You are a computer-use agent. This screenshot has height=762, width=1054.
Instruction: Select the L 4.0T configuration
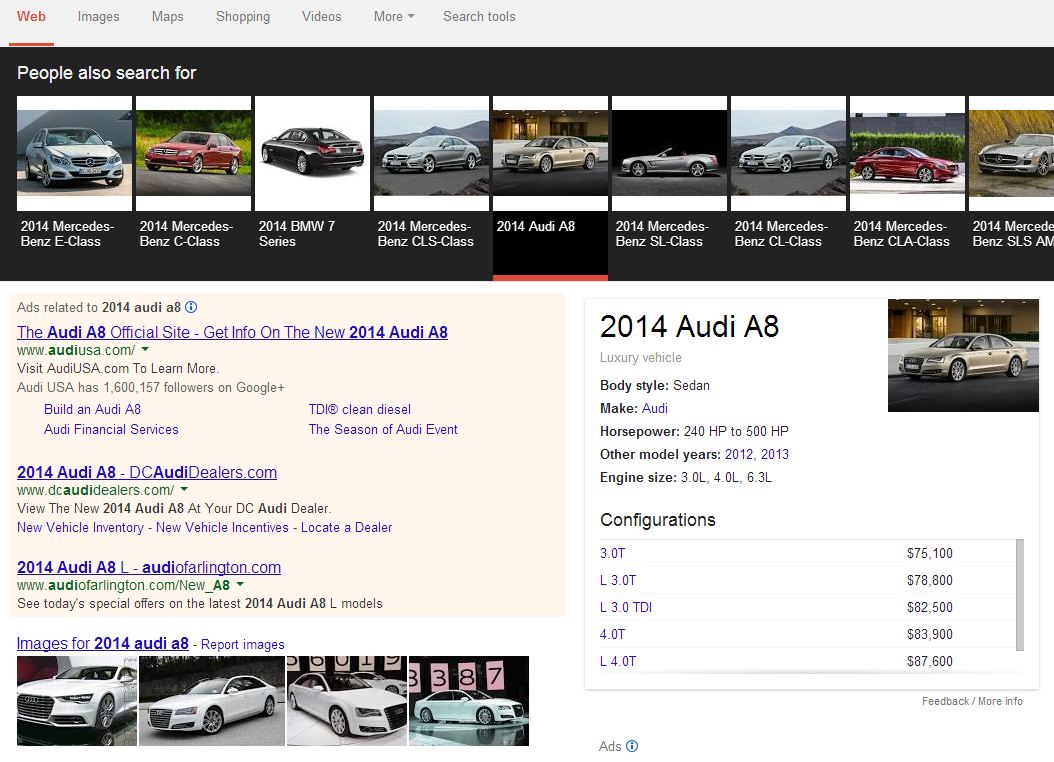[x=618, y=661]
